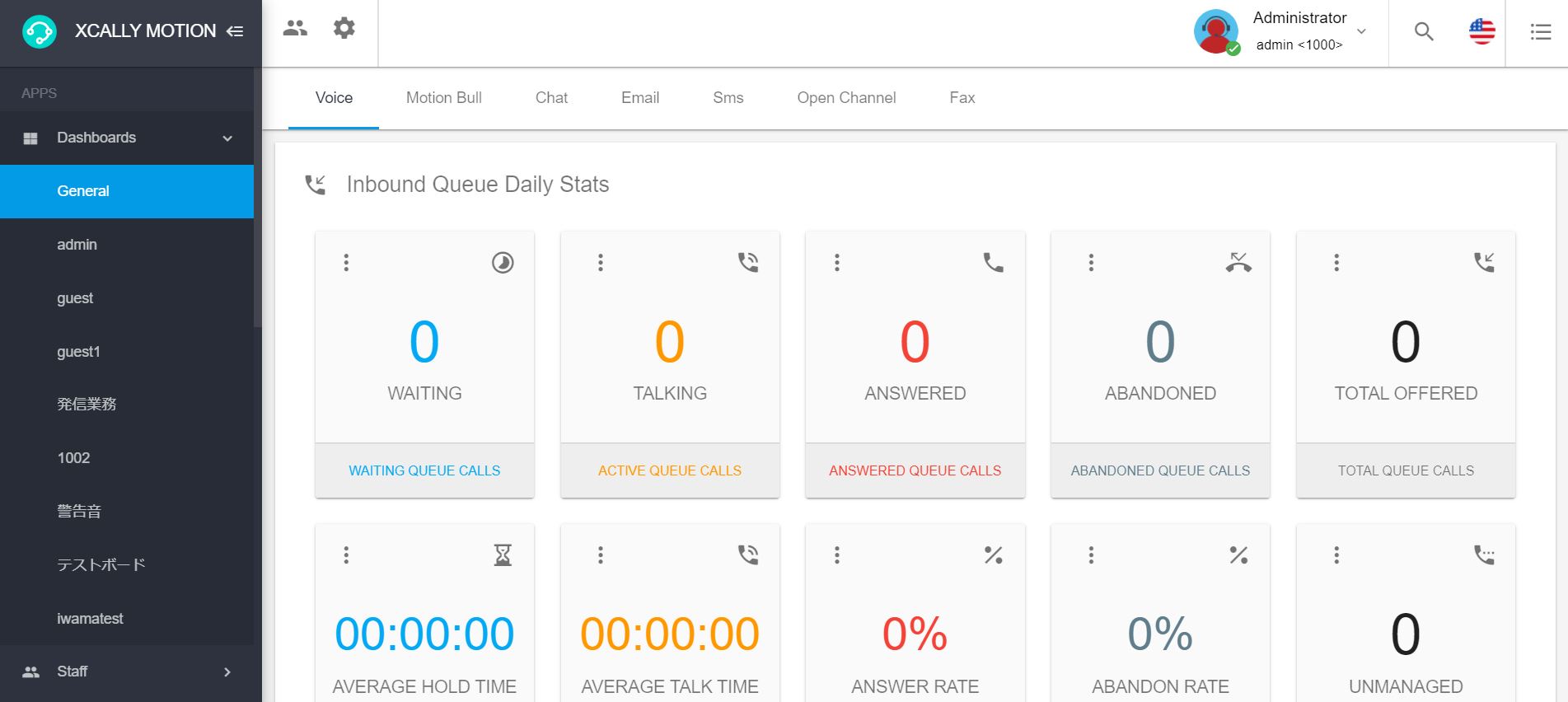This screenshot has height=702, width=1568.
Task: Open the 警告音 dashboard entry
Action: click(x=127, y=512)
